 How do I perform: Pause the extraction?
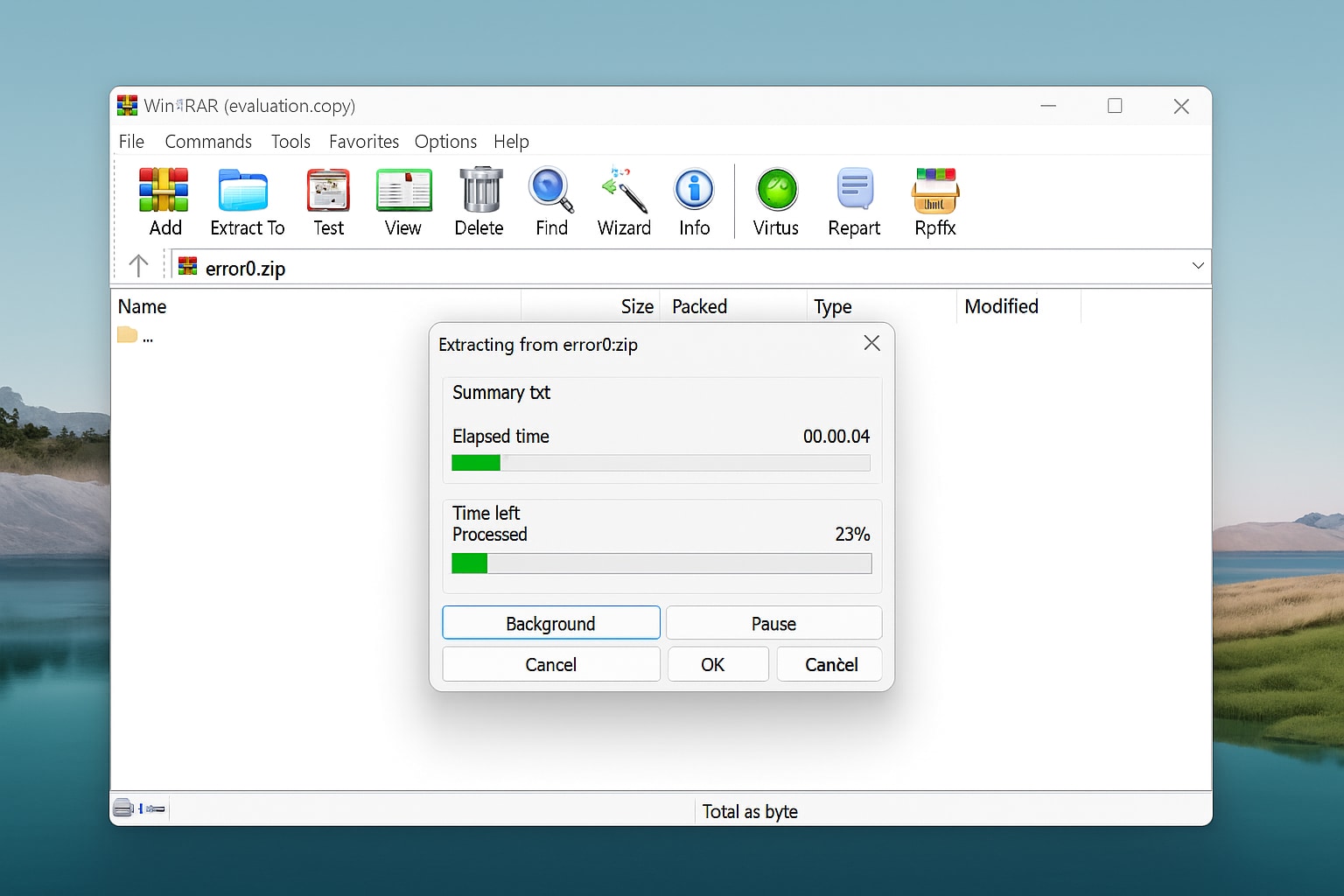(773, 623)
